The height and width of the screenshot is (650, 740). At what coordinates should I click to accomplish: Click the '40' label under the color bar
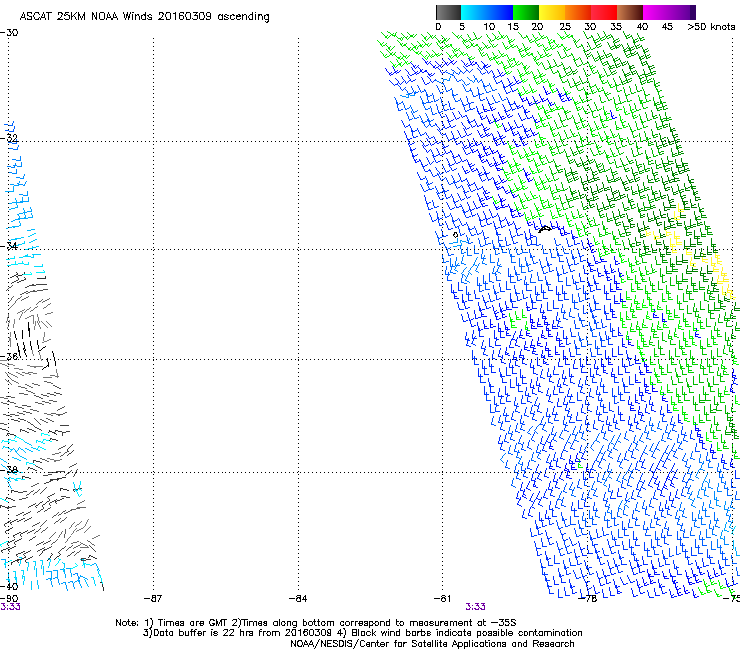(x=642, y=27)
